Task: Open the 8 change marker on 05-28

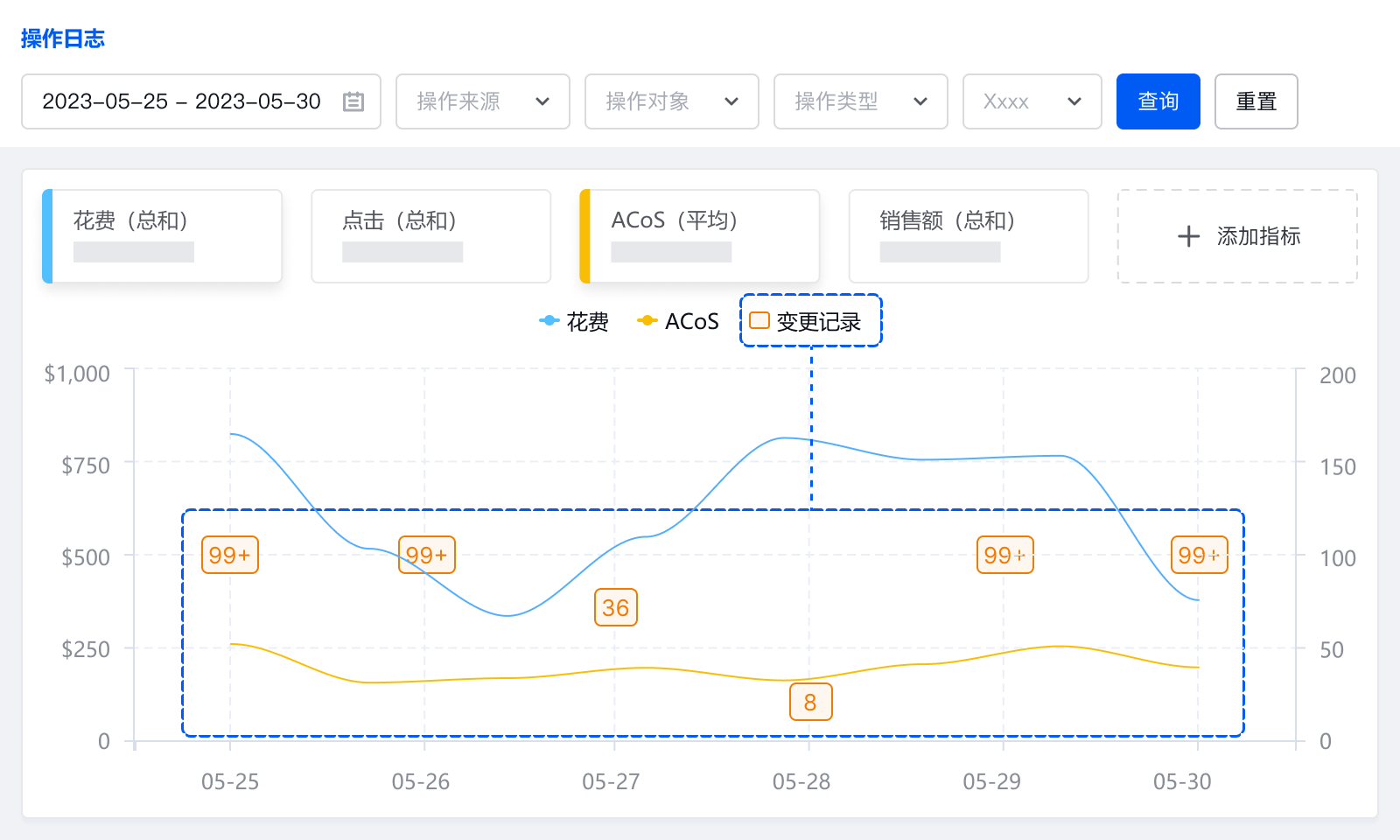Action: tap(810, 702)
